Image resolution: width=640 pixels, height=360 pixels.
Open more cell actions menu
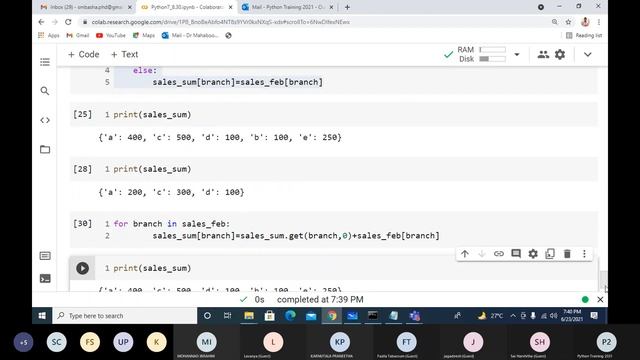coord(584,254)
